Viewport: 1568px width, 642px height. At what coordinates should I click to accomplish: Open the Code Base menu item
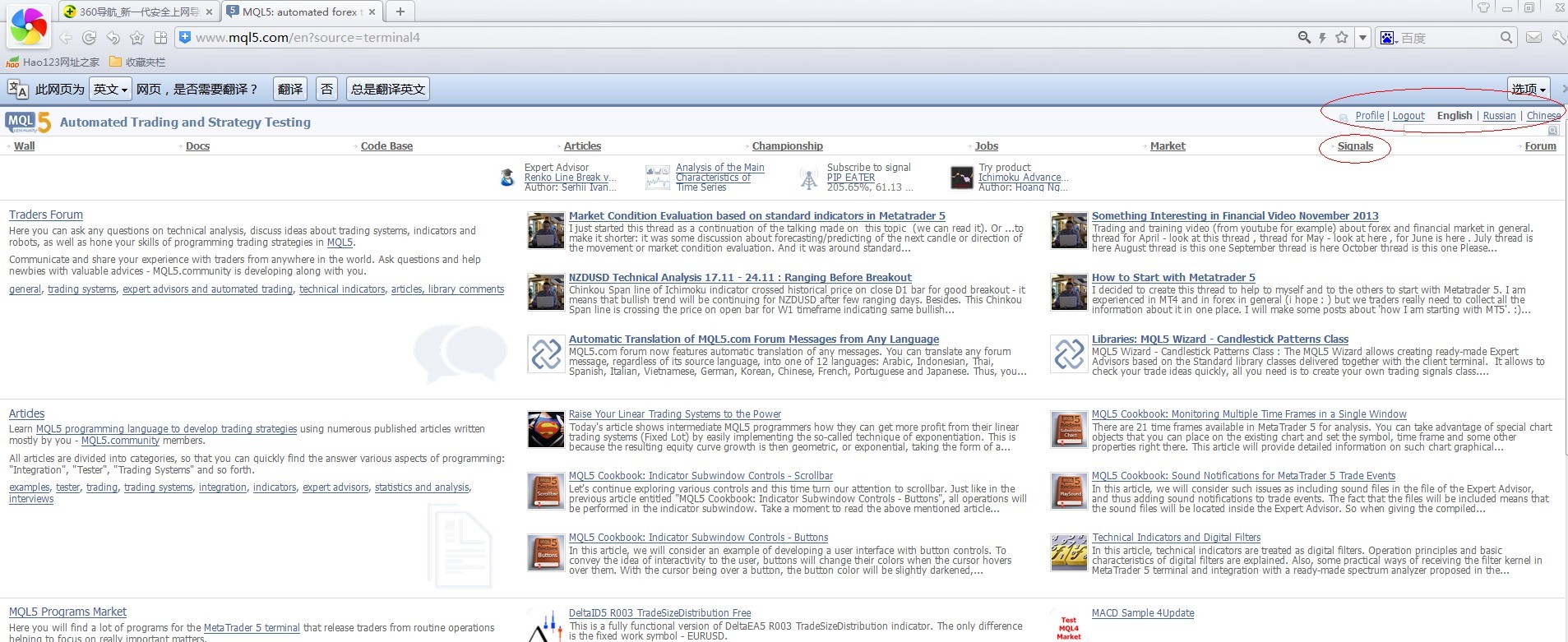(386, 146)
